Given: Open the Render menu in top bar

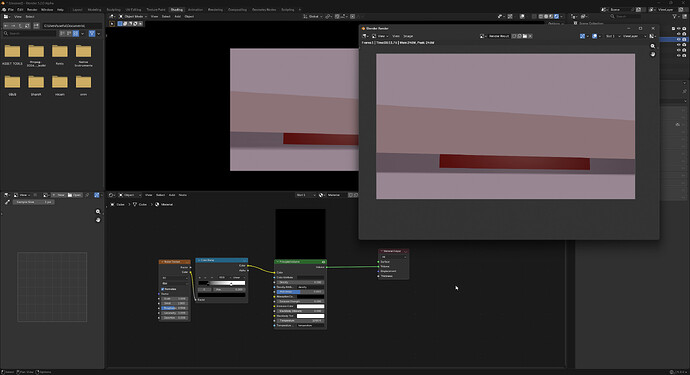Looking at the screenshot, I should click(x=32, y=9).
